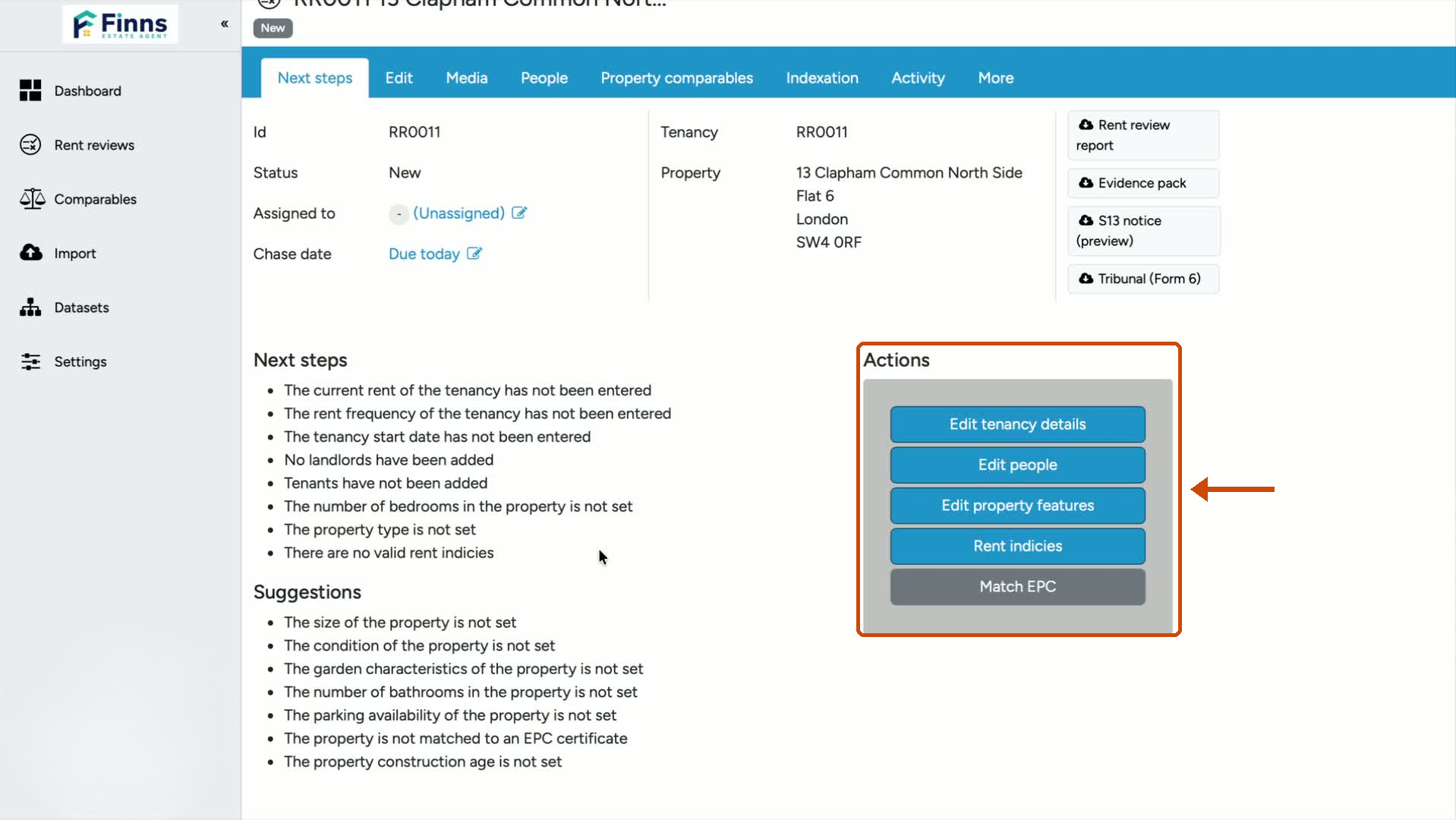Viewport: 1456px width, 820px height.
Task: Click 'Tenants have not been added' step
Action: pyautogui.click(x=386, y=483)
